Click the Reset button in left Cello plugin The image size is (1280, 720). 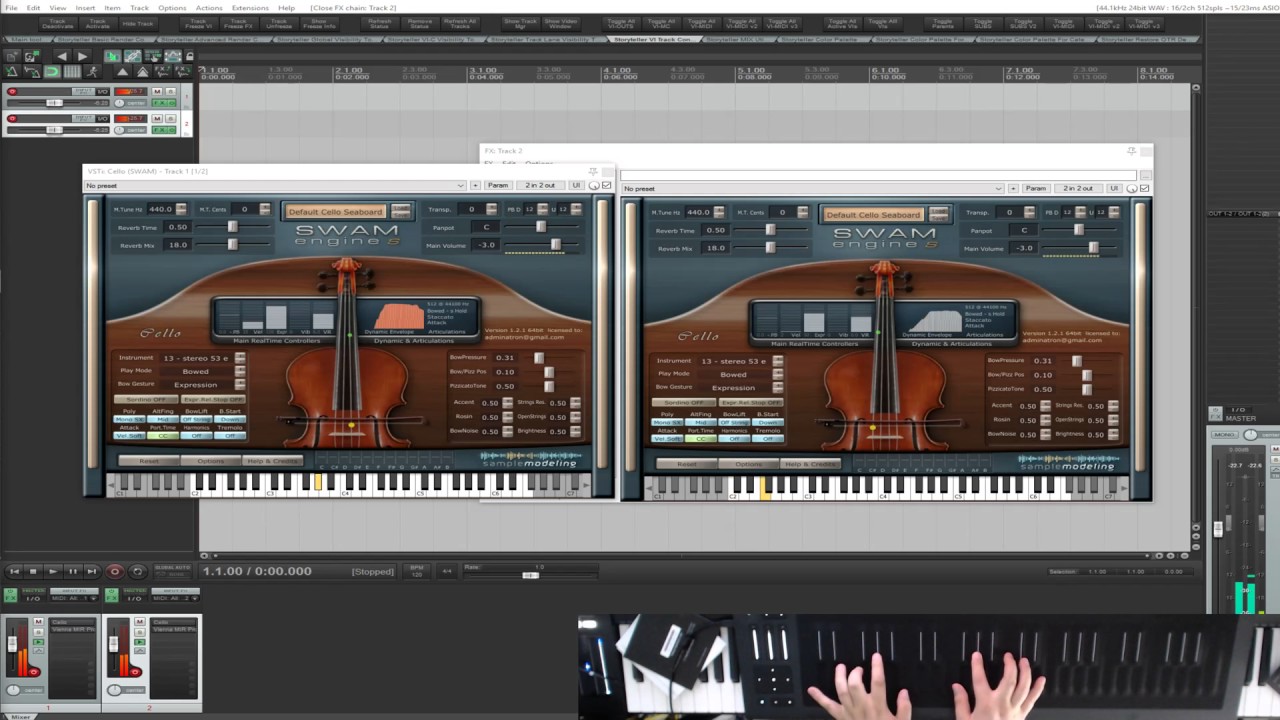(149, 461)
